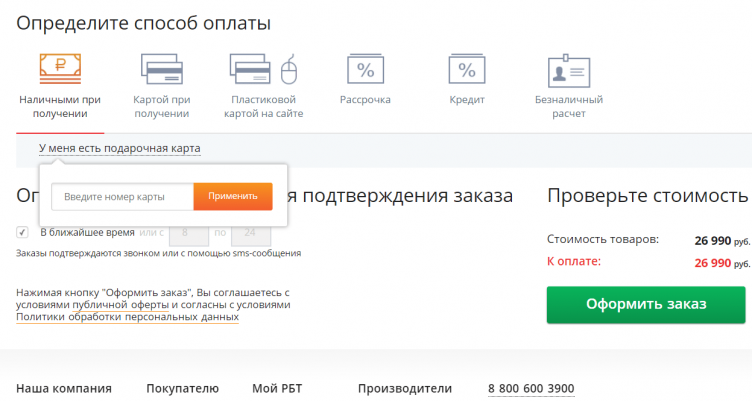The image size is (752, 401).
Task: Select the Стоимость товаров 26 990 value
Action: (722, 241)
